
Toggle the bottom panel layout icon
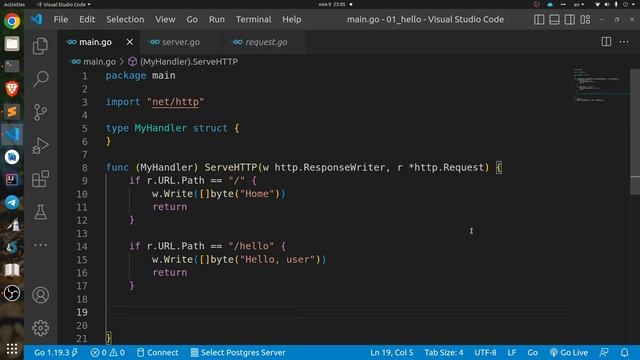(554, 19)
